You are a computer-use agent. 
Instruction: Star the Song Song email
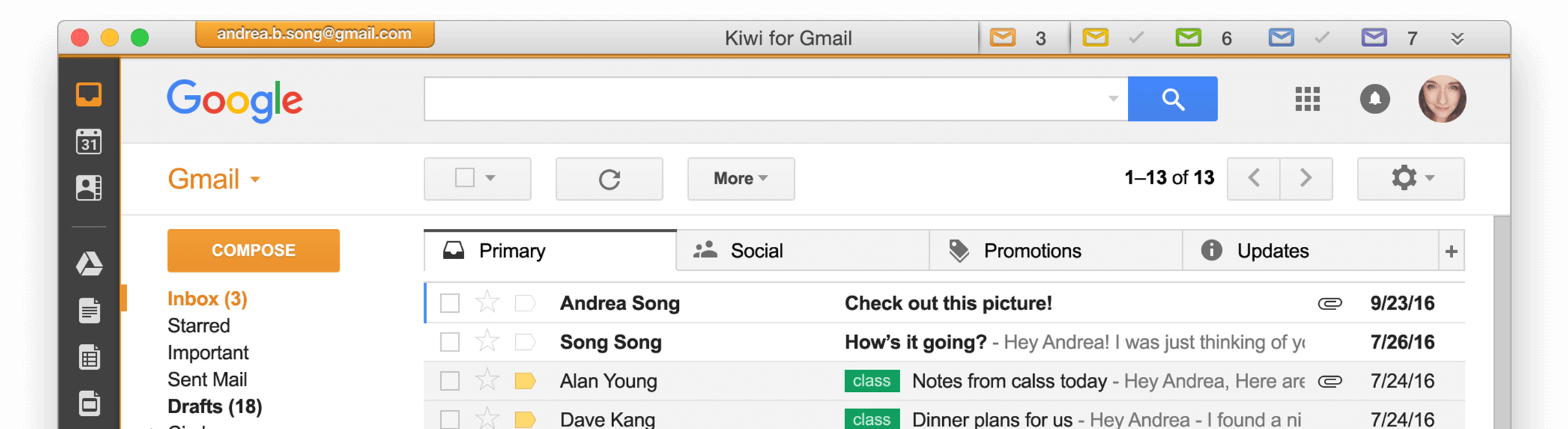point(487,342)
